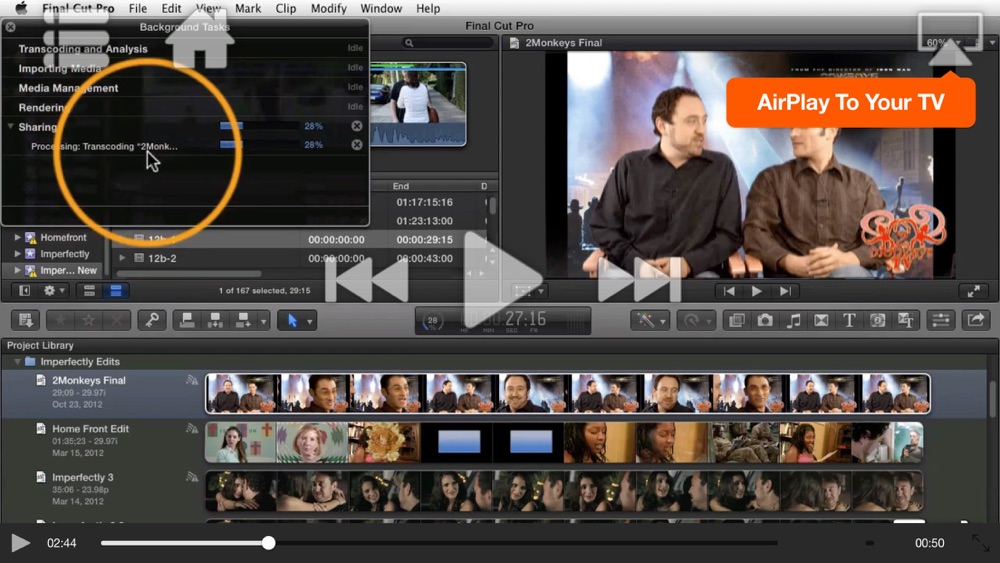Cancel the Sharing task
This screenshot has width=1000, height=563.
click(x=357, y=126)
